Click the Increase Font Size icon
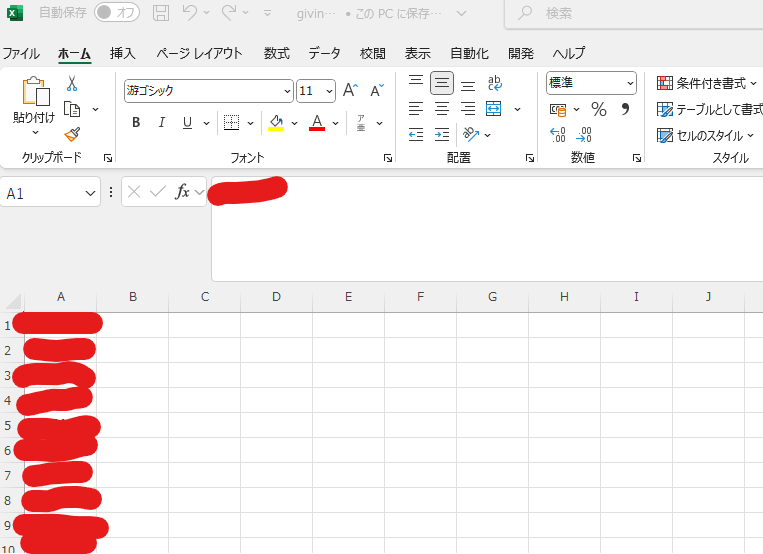This screenshot has width=763, height=554. click(350, 91)
